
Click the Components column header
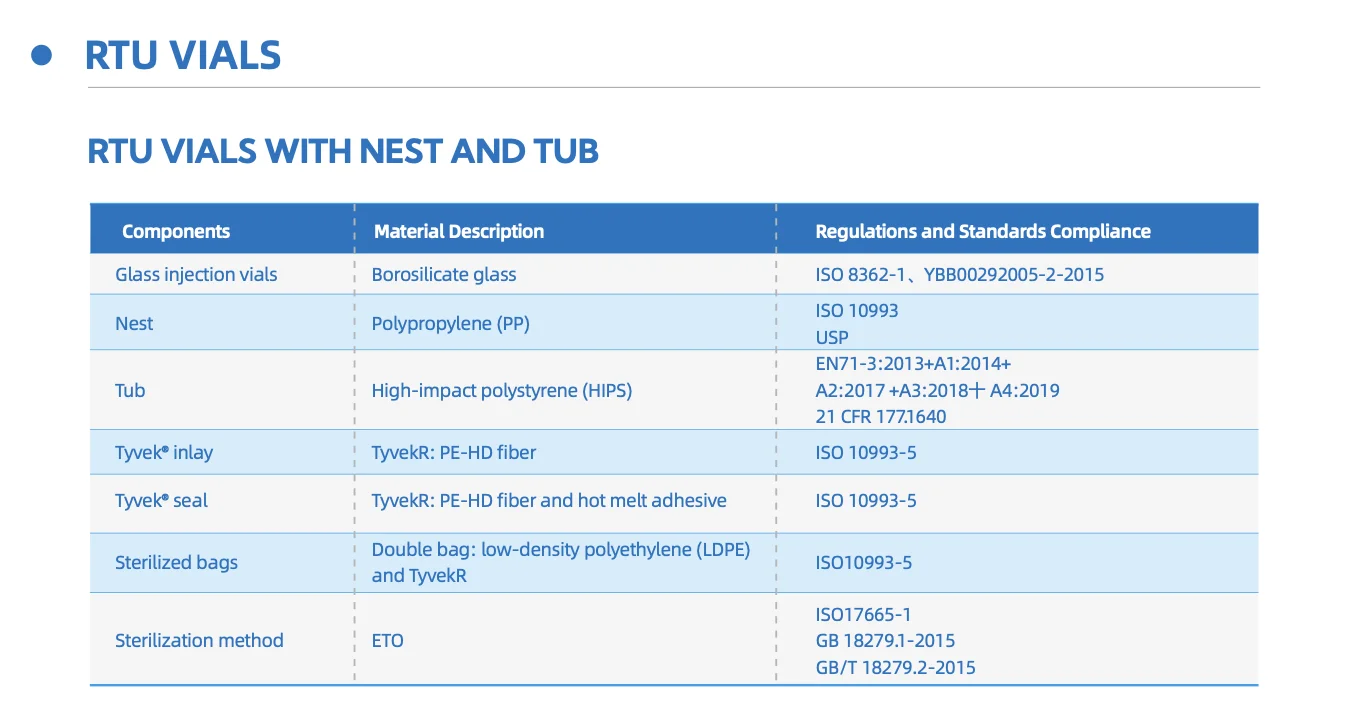click(x=176, y=231)
